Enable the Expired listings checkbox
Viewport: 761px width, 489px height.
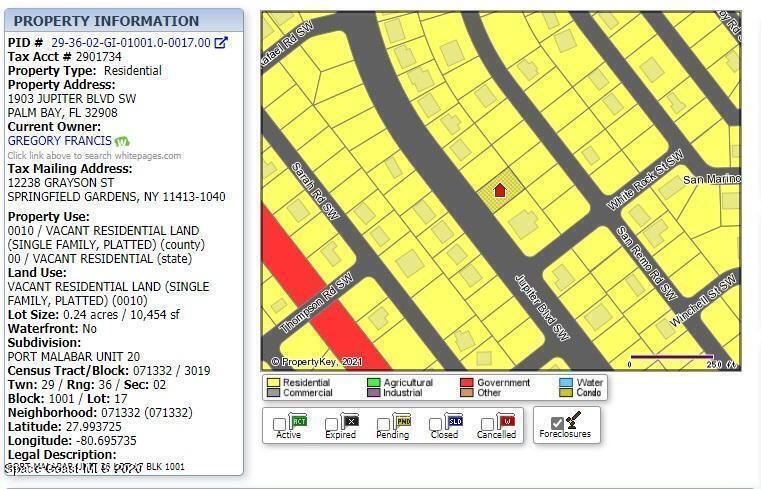click(331, 425)
